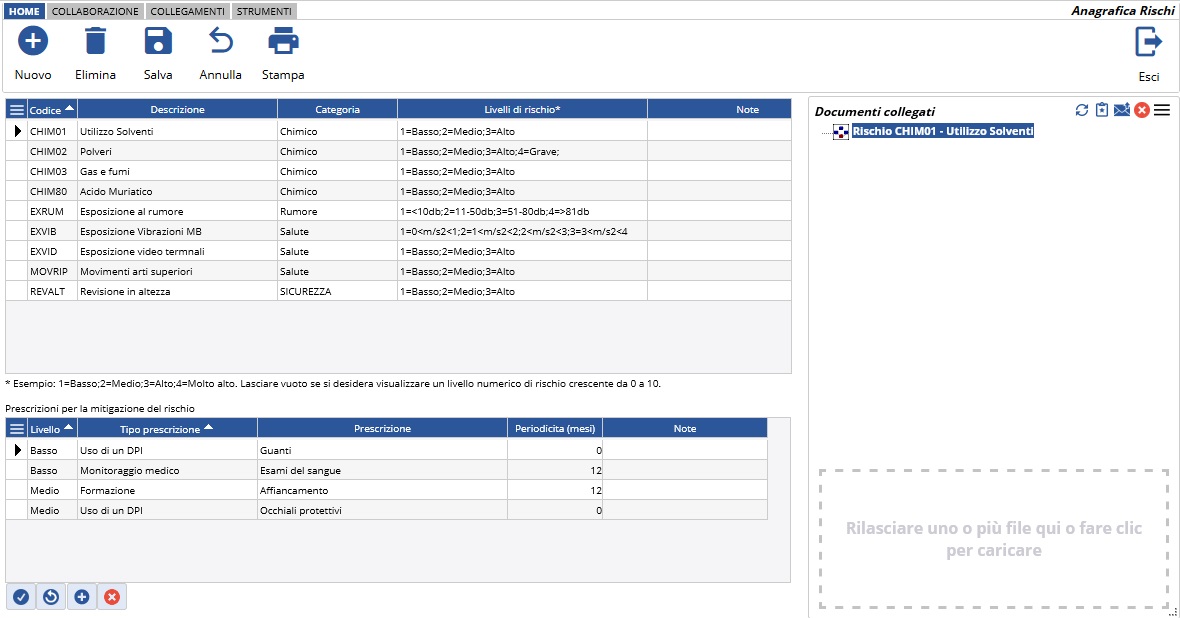Exit the form with Esci icon
Viewport: 1180px width, 618px height.
pos(1149,42)
